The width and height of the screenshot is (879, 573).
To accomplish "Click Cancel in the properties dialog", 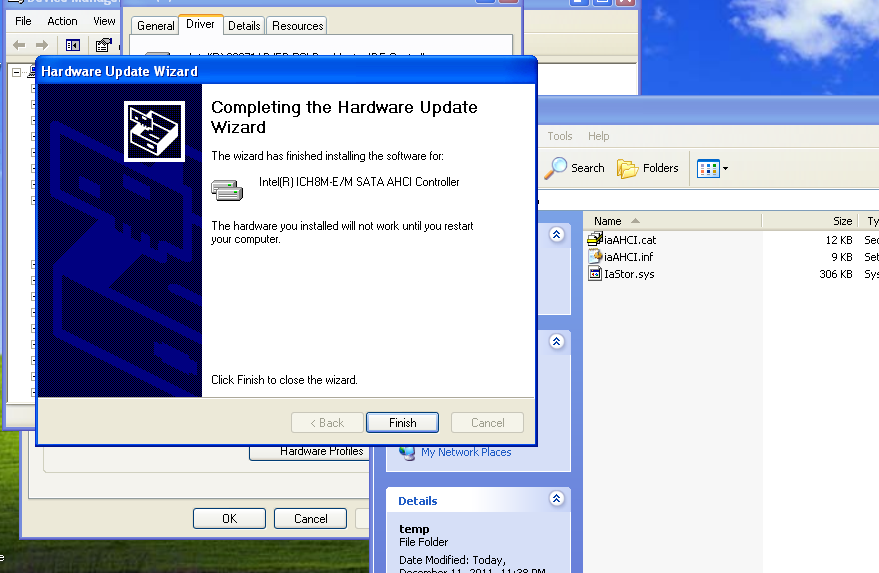I will (311, 519).
